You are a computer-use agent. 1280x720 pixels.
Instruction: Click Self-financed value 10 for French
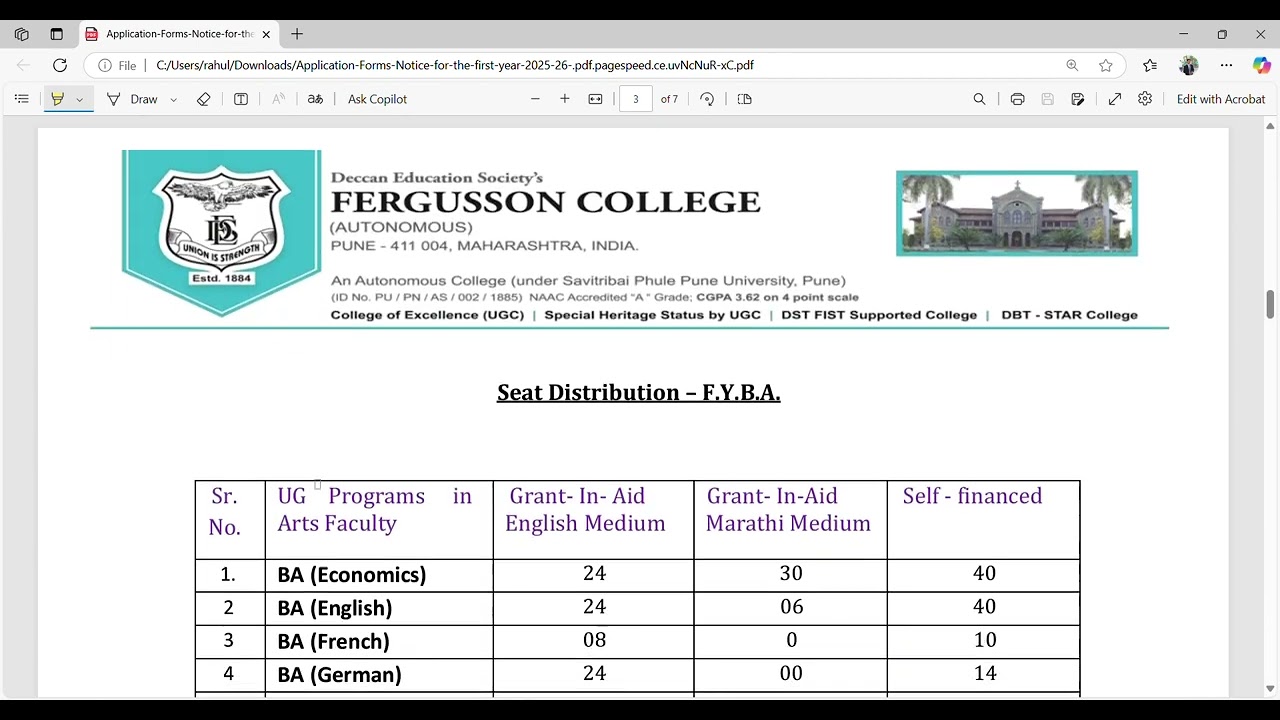click(985, 640)
